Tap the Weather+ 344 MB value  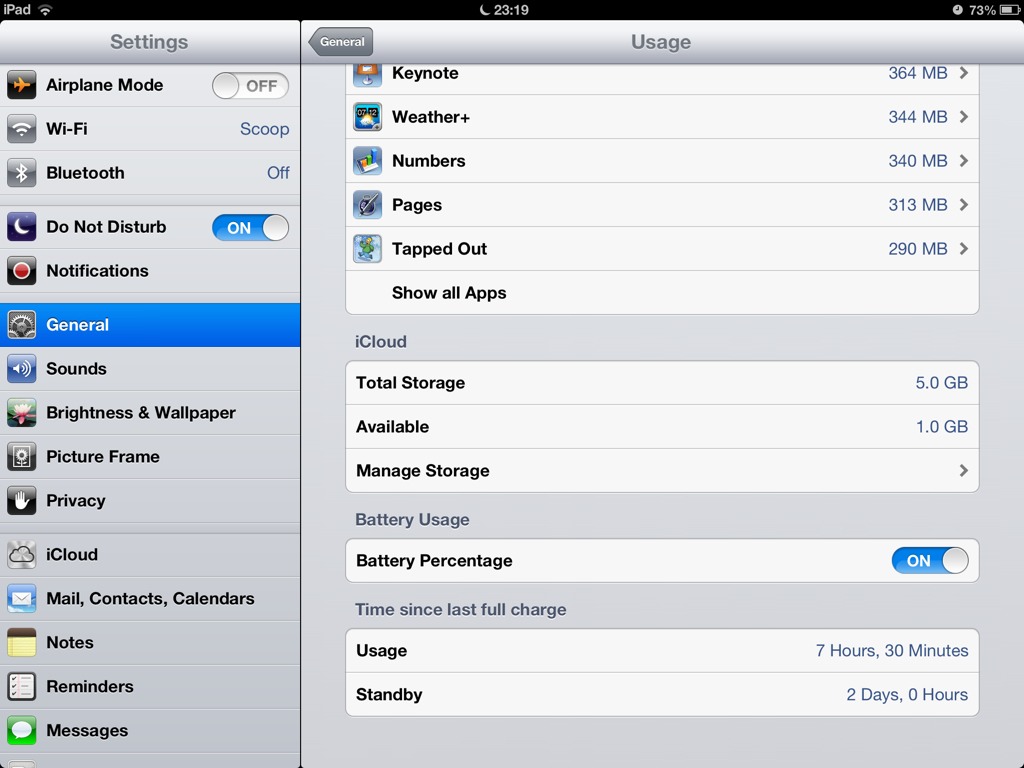coord(918,117)
